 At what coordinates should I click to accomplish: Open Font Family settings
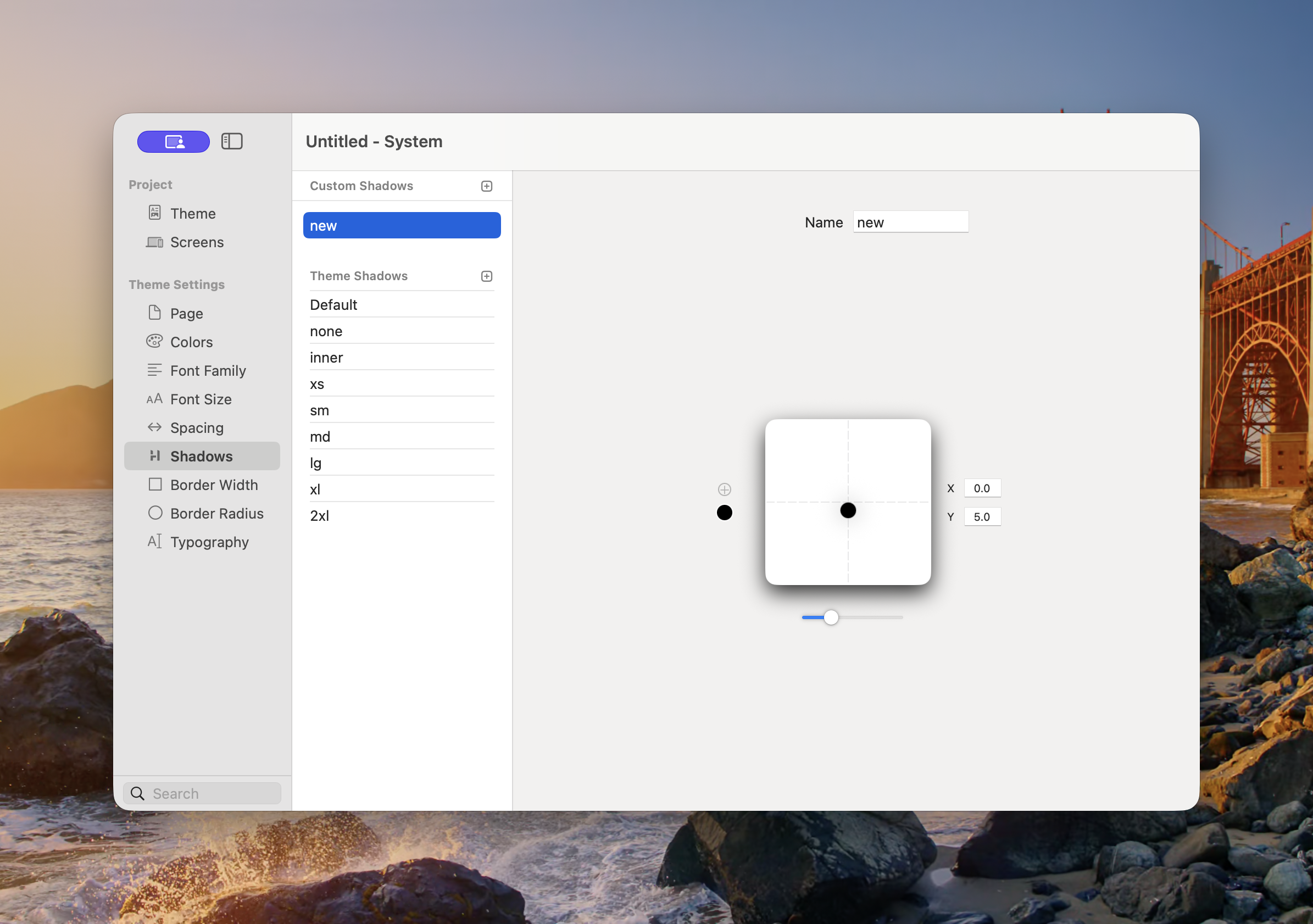coord(202,370)
